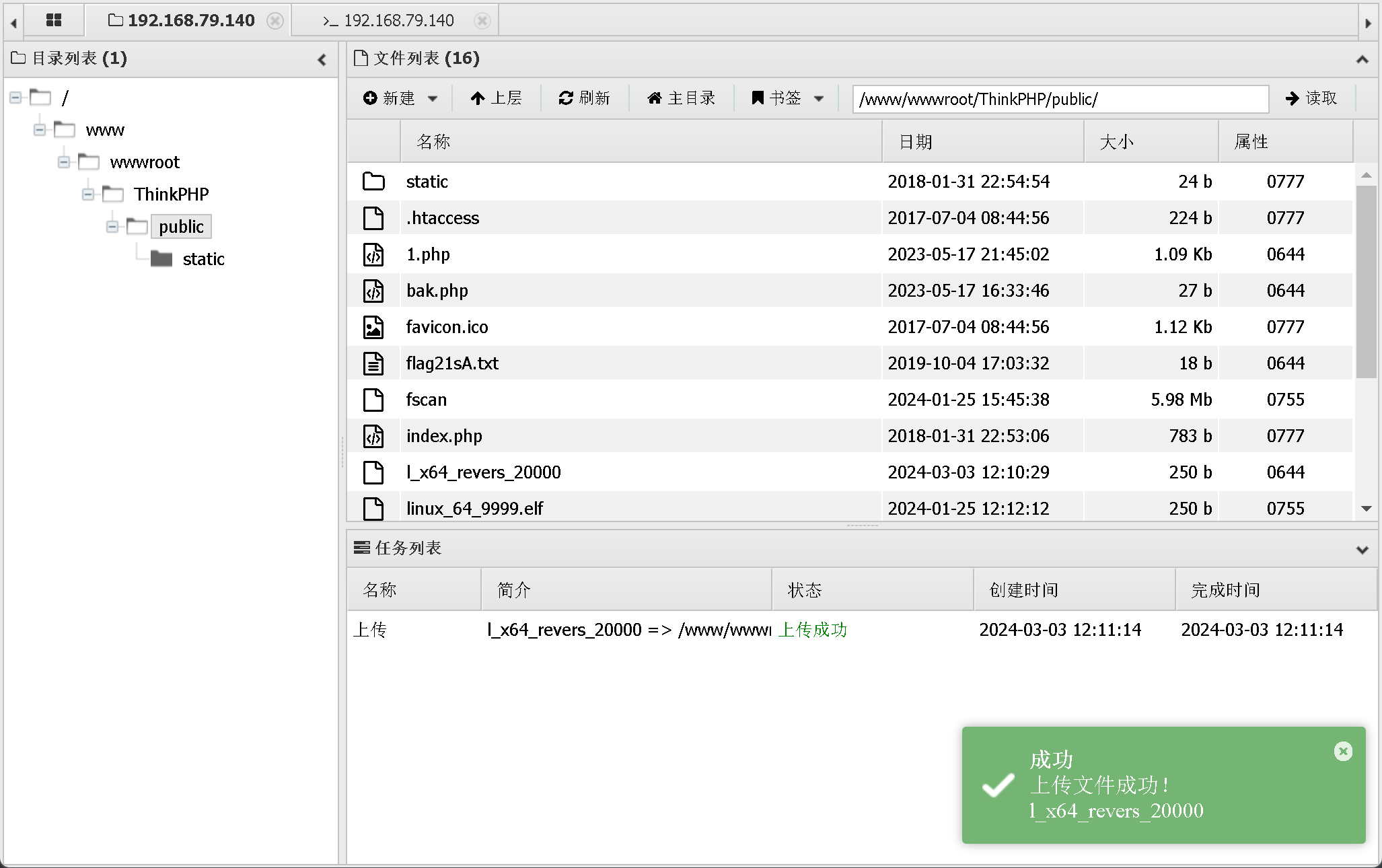Viewport: 1382px width, 868px height.
Task: Click the file list scroll-down arrow
Action: (1366, 509)
